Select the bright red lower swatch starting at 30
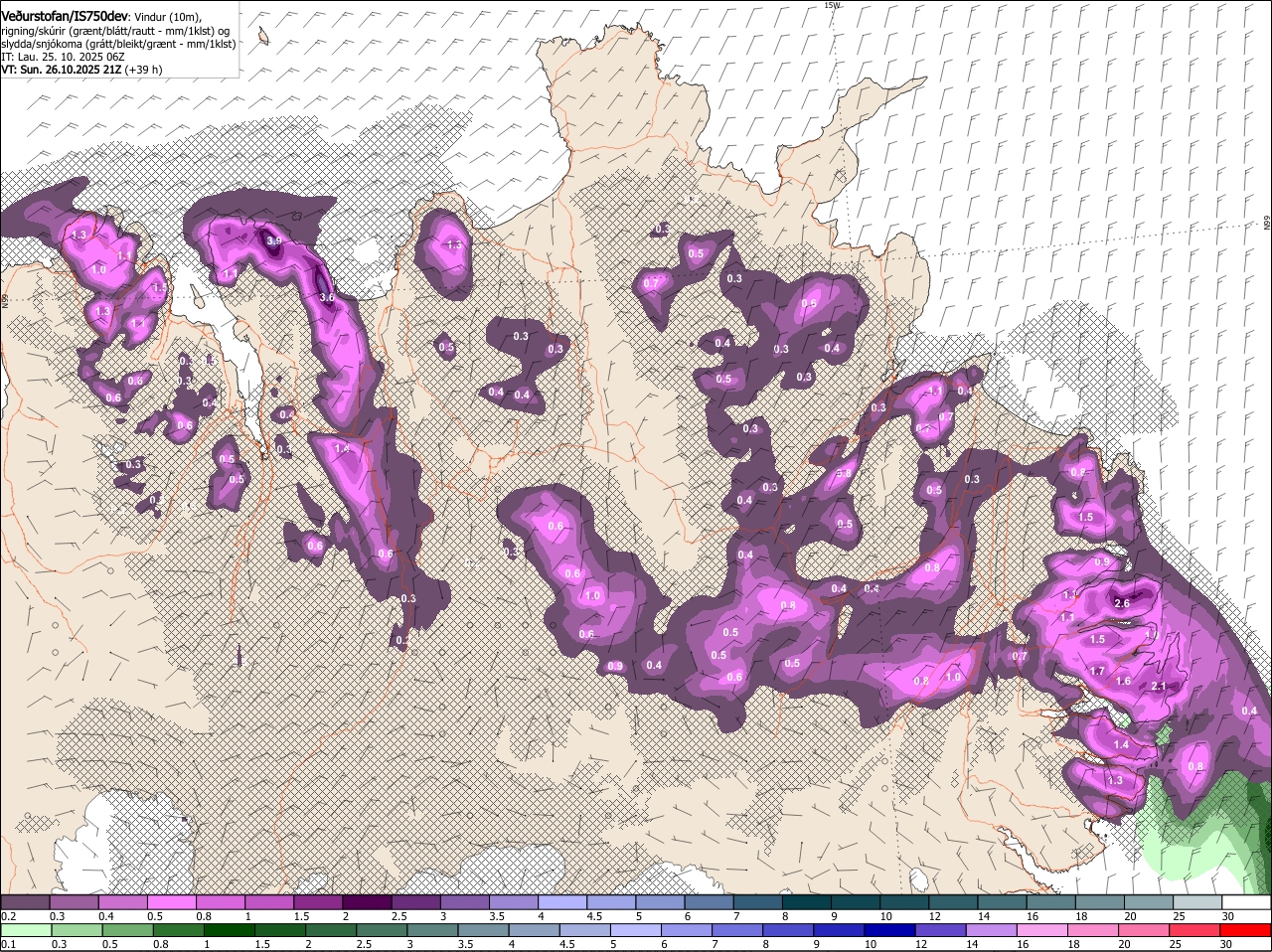Viewport: 1272px width, 952px height. [x=1247, y=931]
